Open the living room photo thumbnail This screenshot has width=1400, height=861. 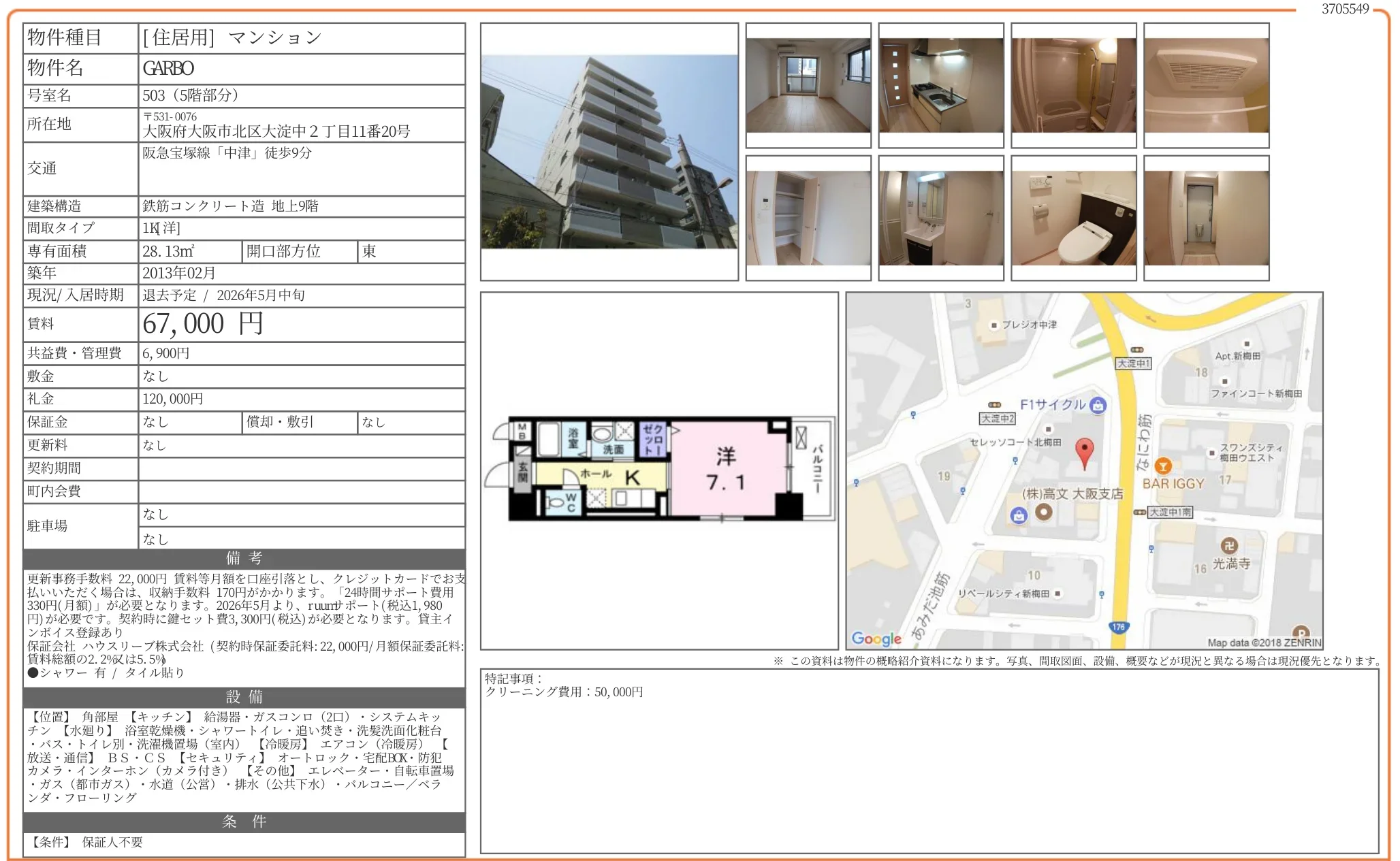pos(808,85)
